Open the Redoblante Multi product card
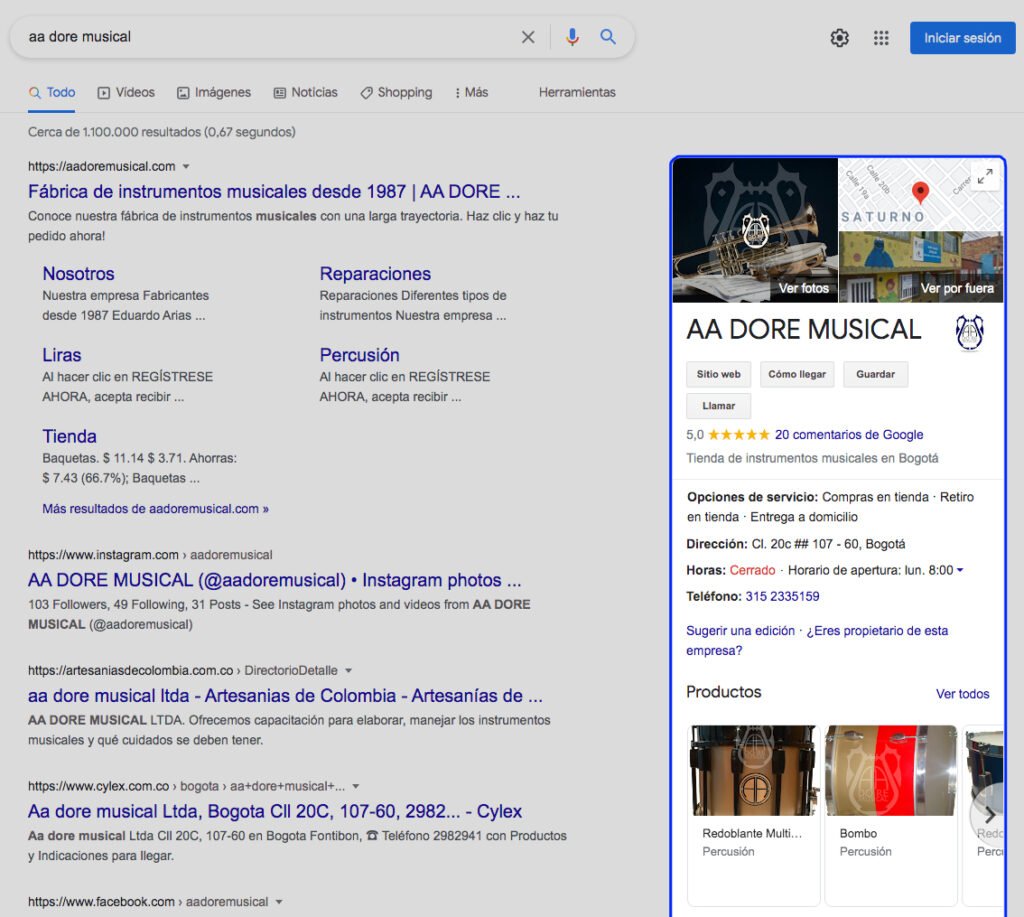 coord(754,814)
